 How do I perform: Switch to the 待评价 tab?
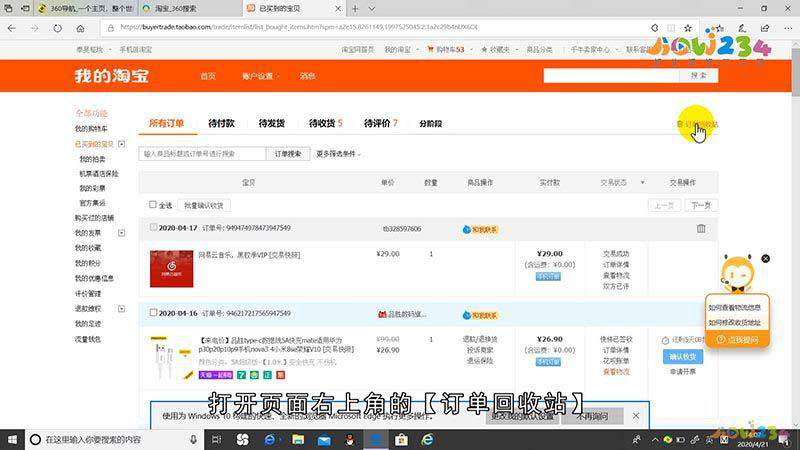coord(381,123)
